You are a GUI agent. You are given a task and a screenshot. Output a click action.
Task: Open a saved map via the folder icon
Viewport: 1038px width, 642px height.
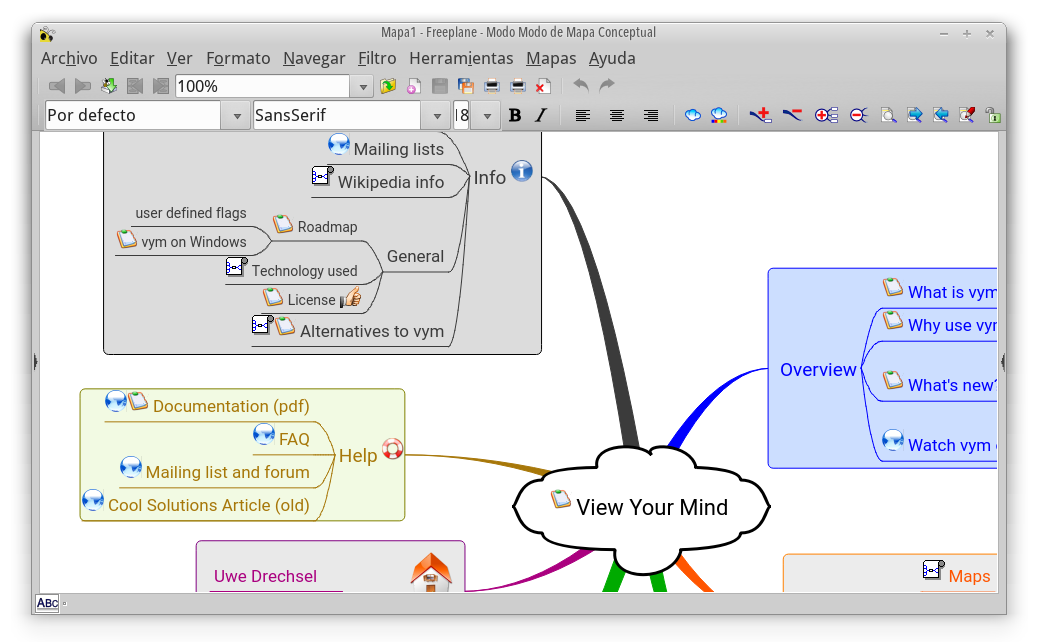pos(388,86)
